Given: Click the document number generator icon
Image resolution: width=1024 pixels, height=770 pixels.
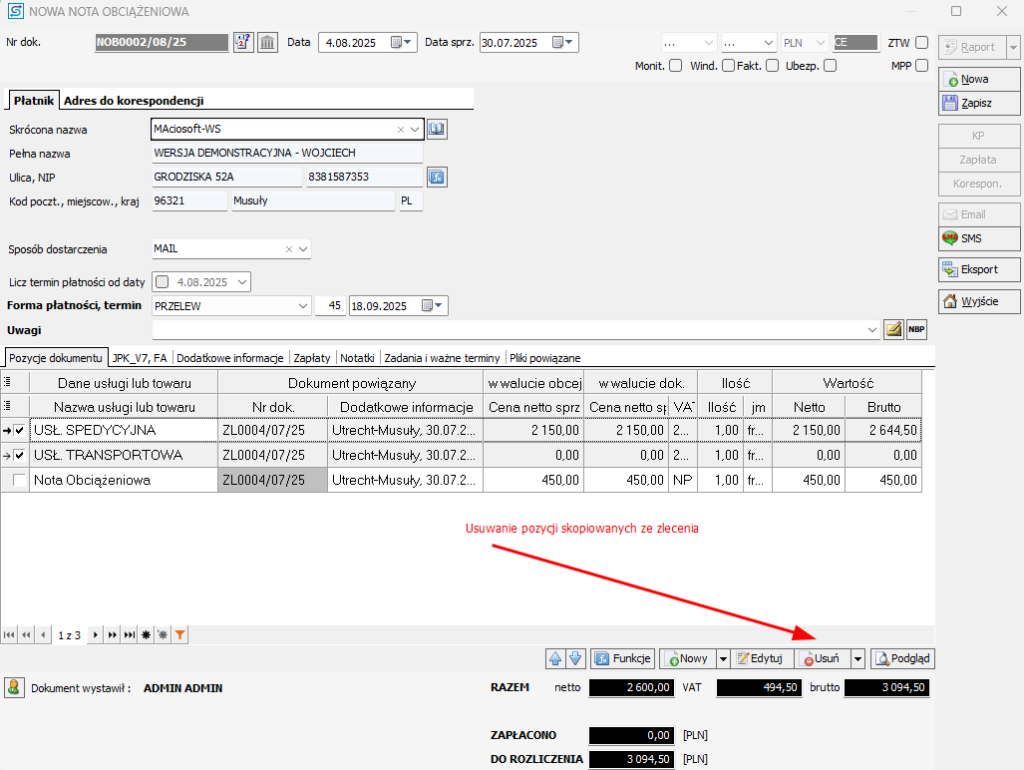Looking at the screenshot, I should tap(244, 42).
